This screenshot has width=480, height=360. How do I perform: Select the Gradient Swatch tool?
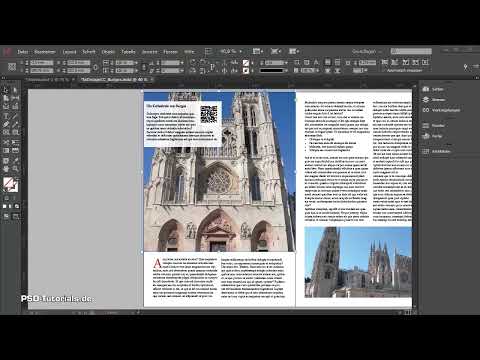coord(6,151)
